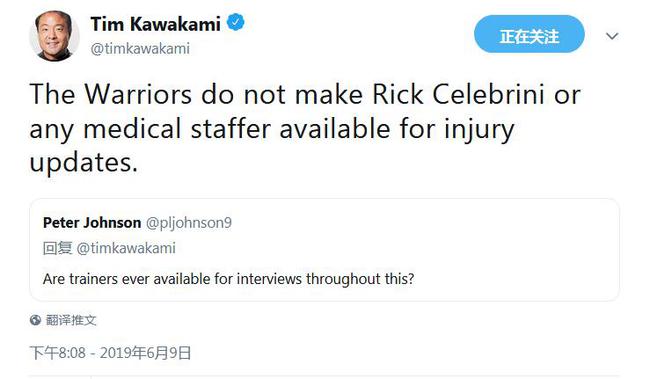Open Tim Kawakami's profile avatar photo
The height and width of the screenshot is (379, 650).
[54, 36]
